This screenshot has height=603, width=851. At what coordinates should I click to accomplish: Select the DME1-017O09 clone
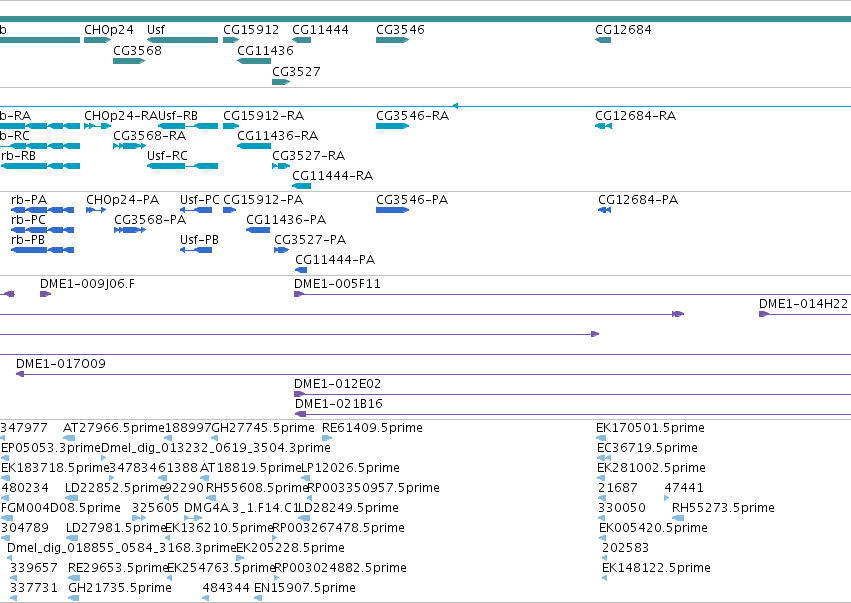(434, 374)
